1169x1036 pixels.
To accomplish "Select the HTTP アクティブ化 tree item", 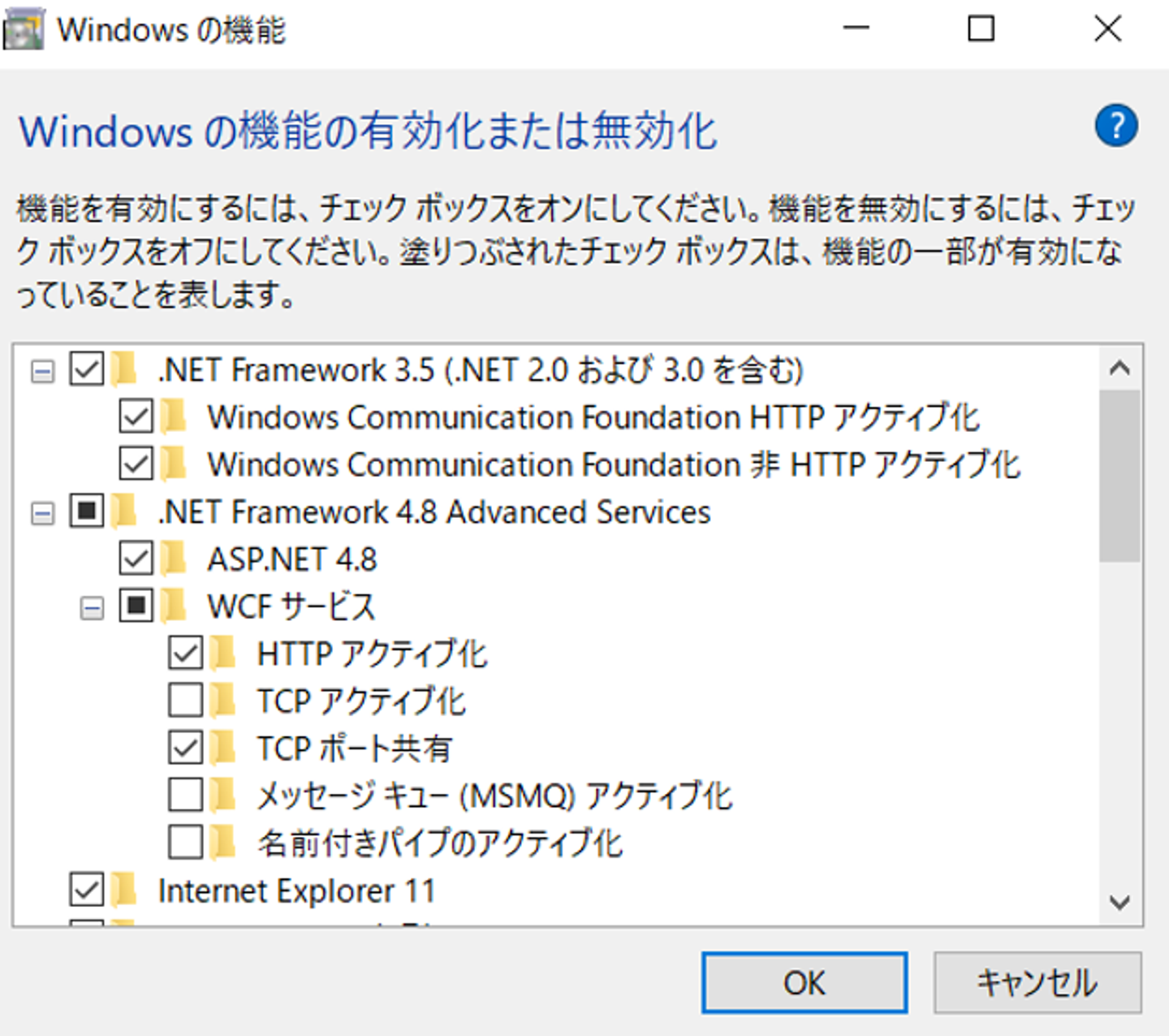I will [x=372, y=654].
